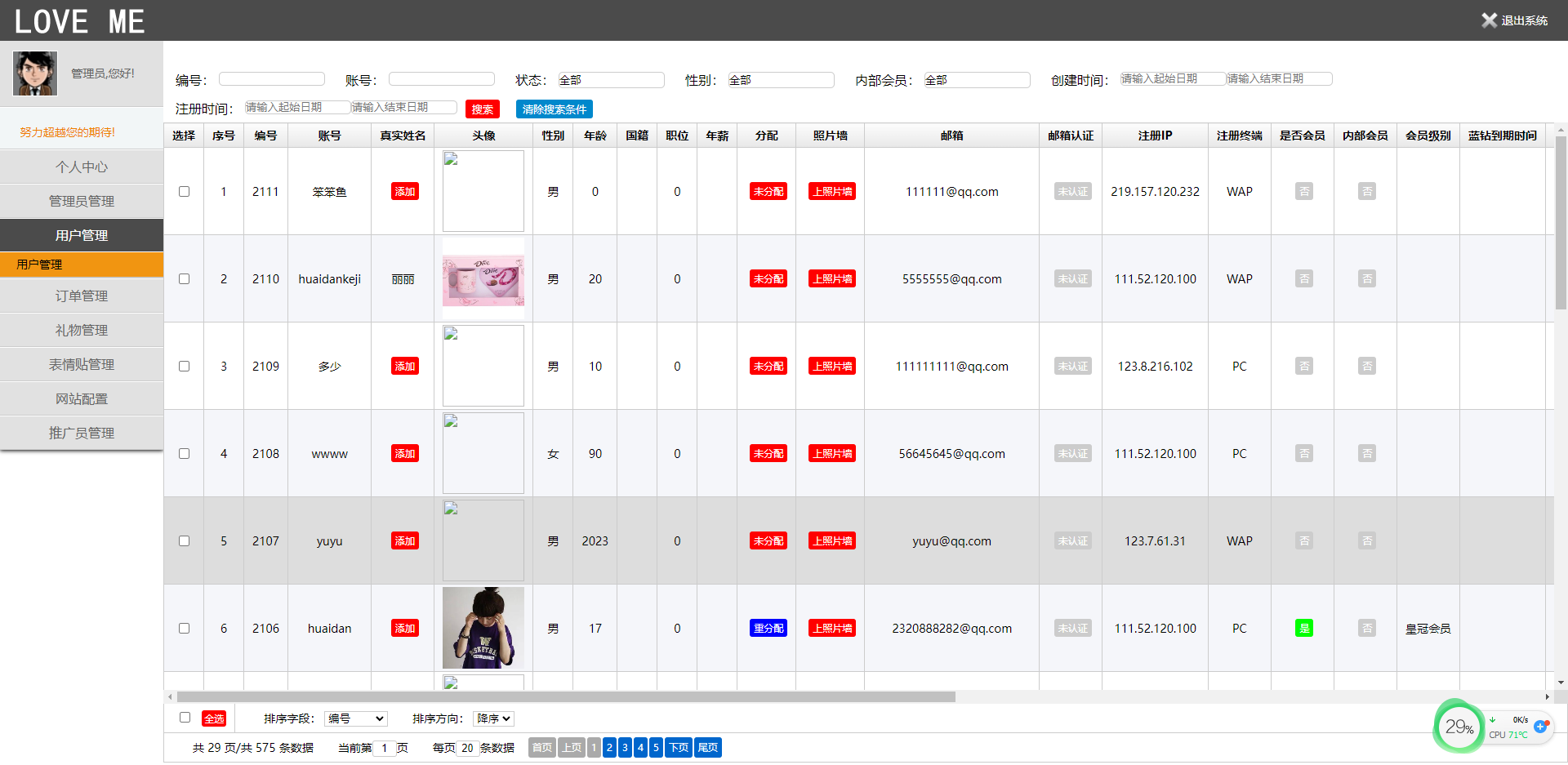Image resolution: width=1568 pixels, height=765 pixels.
Task: Go to Gift Management (礼物管理) menu
Action: [x=82, y=330]
